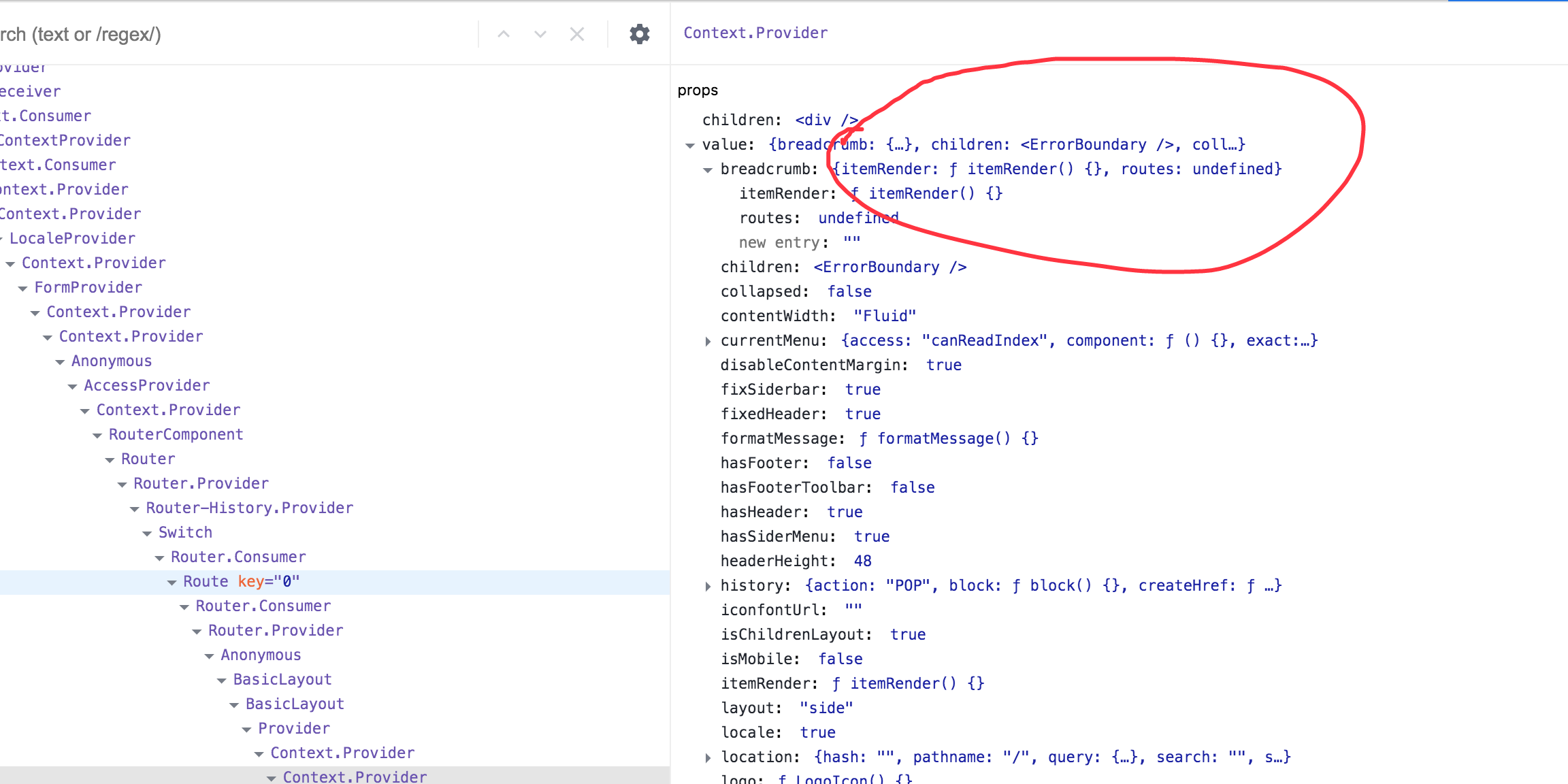Select the FormProvider component
The width and height of the screenshot is (1568, 784).
(88, 287)
